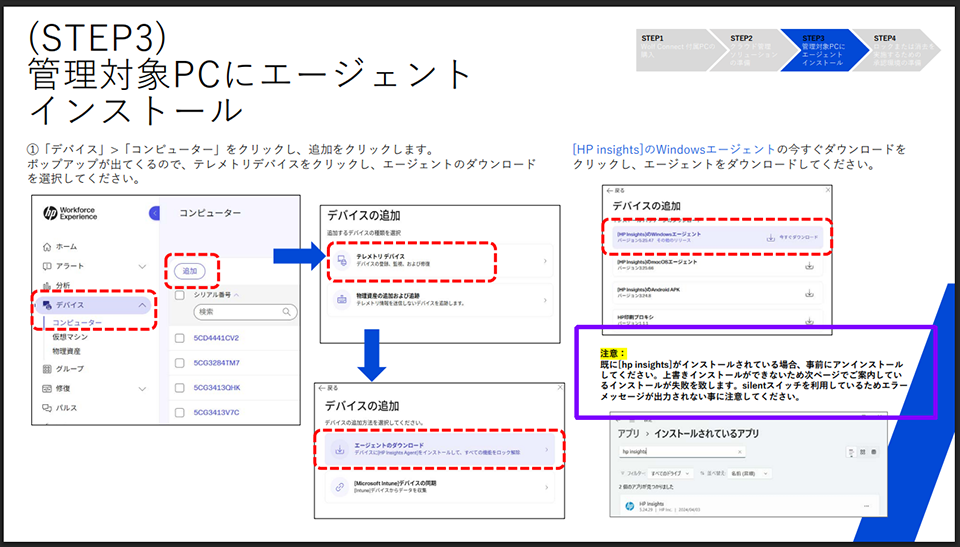Click 今すぐダウンロード for Windows agent
The image size is (960, 547).
(798, 238)
